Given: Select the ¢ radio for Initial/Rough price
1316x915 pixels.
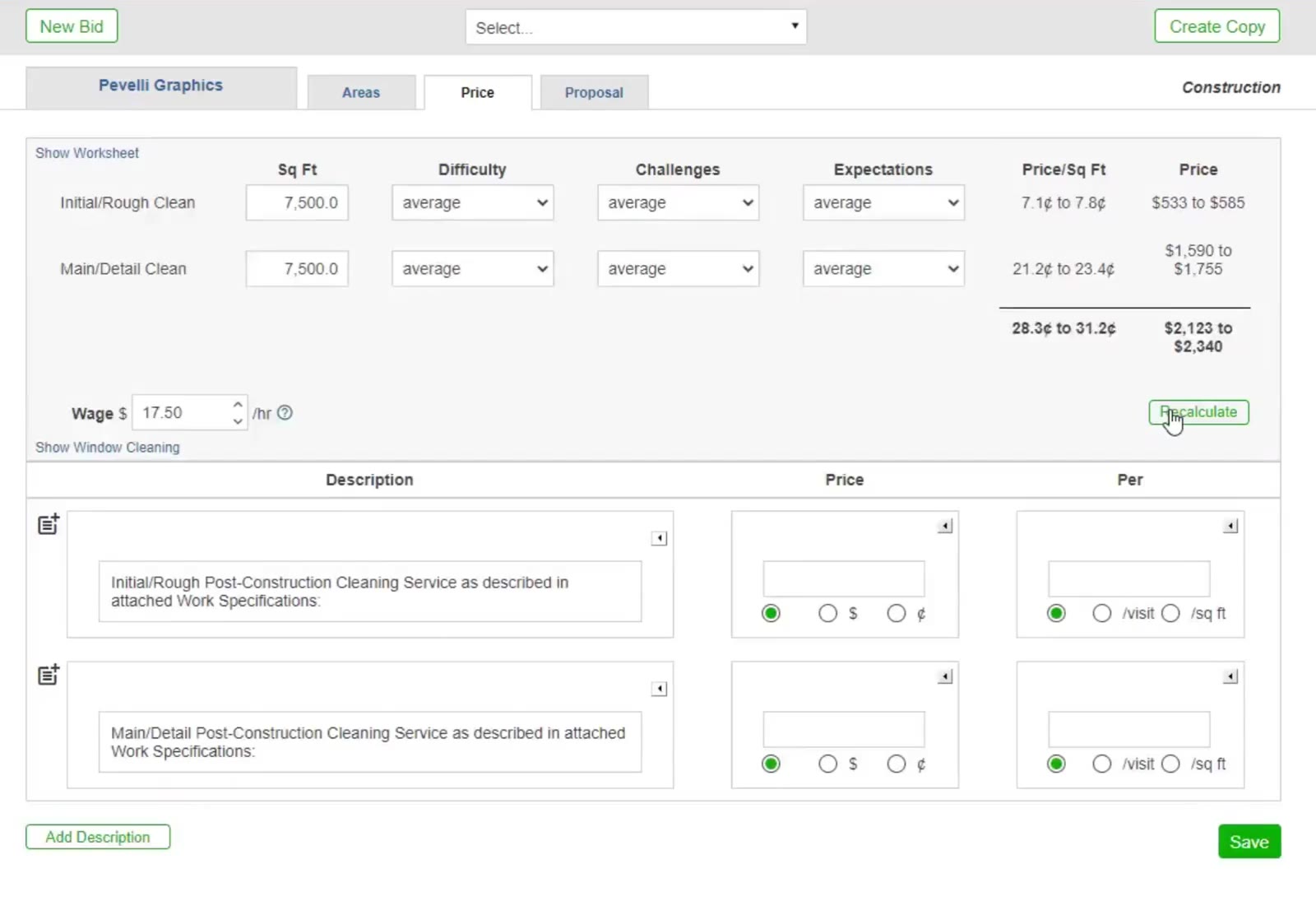Looking at the screenshot, I should coord(897,614).
